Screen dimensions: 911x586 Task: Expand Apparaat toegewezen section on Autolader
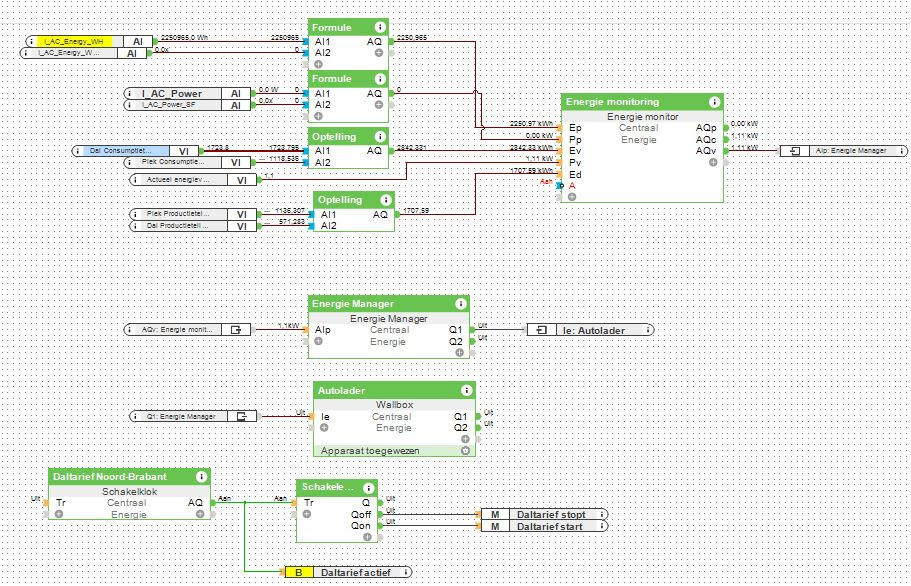[x=465, y=451]
